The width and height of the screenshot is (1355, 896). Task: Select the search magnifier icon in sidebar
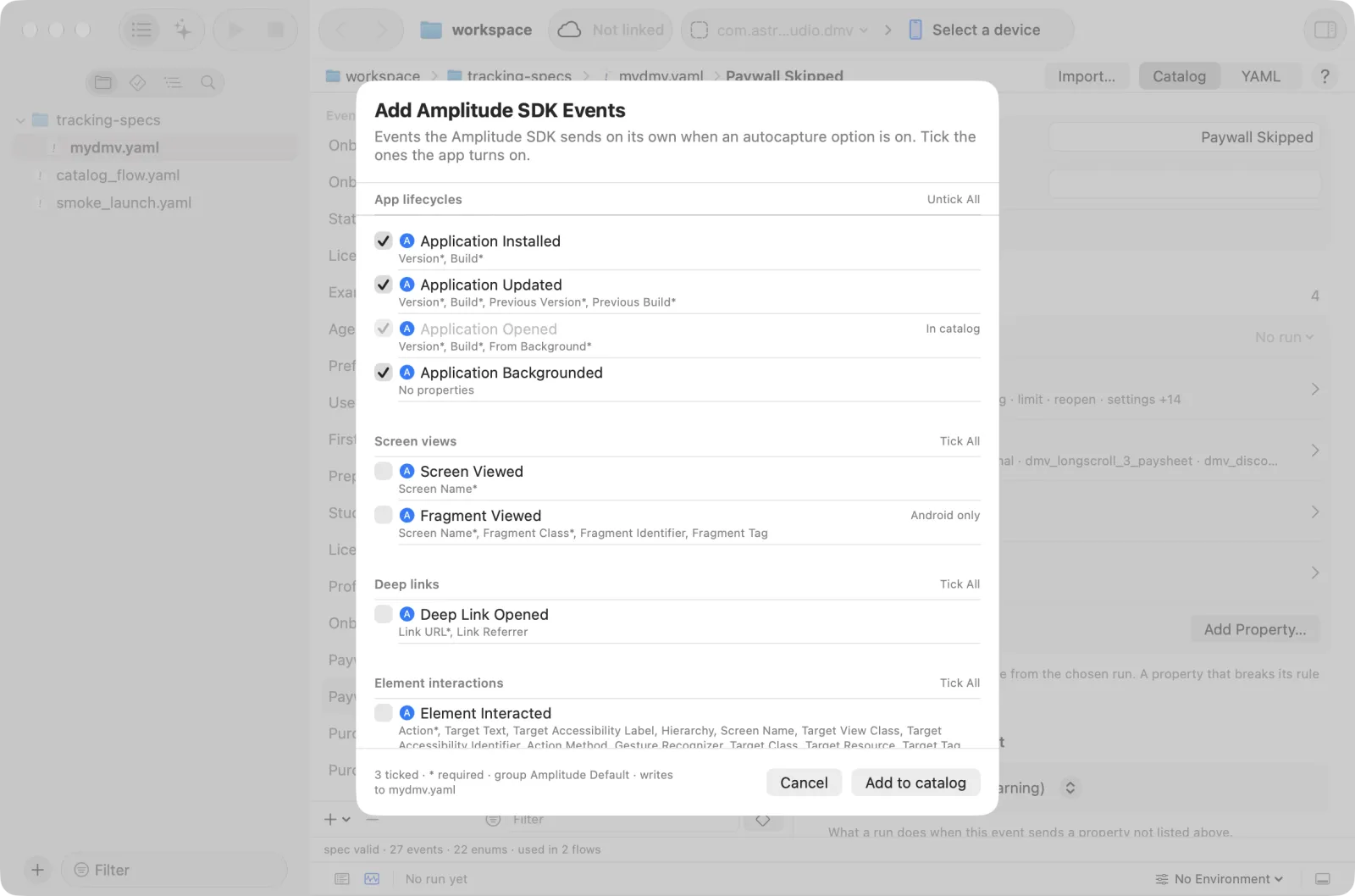(x=207, y=82)
